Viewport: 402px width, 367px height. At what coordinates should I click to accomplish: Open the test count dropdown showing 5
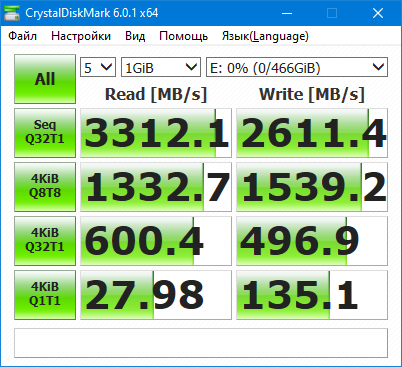[x=98, y=67]
